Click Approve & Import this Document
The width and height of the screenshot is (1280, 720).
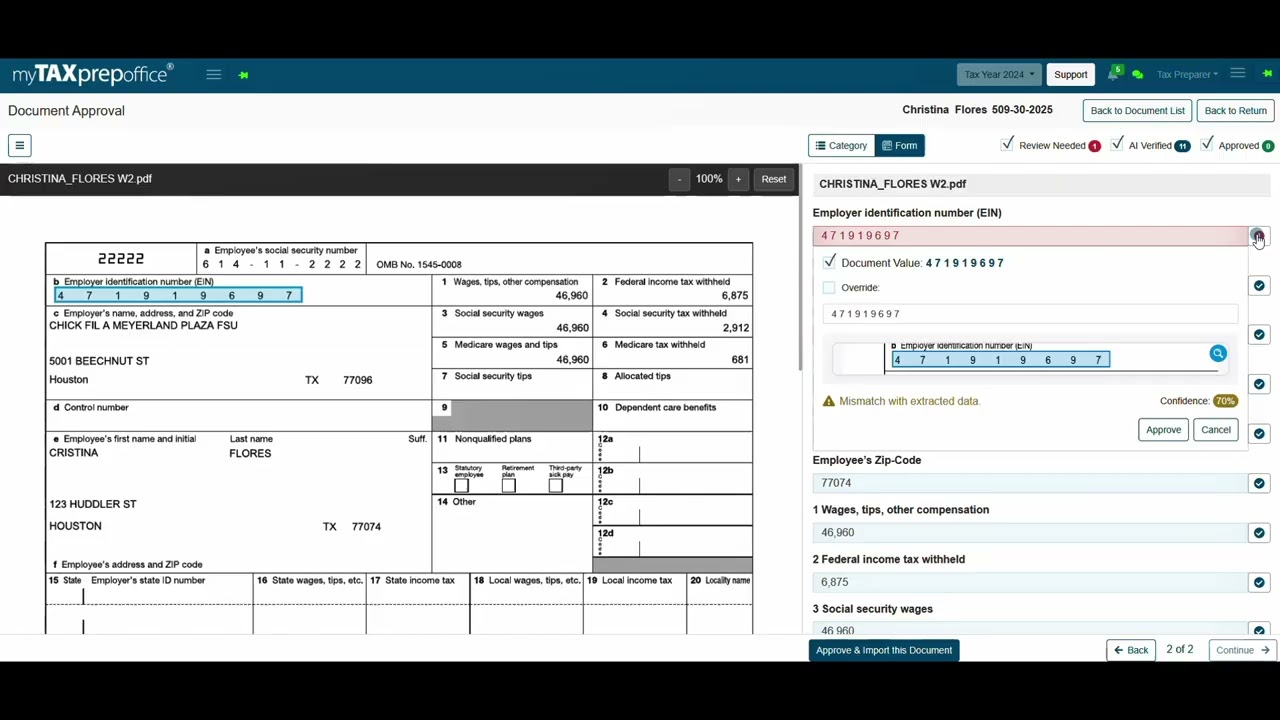coord(884,650)
